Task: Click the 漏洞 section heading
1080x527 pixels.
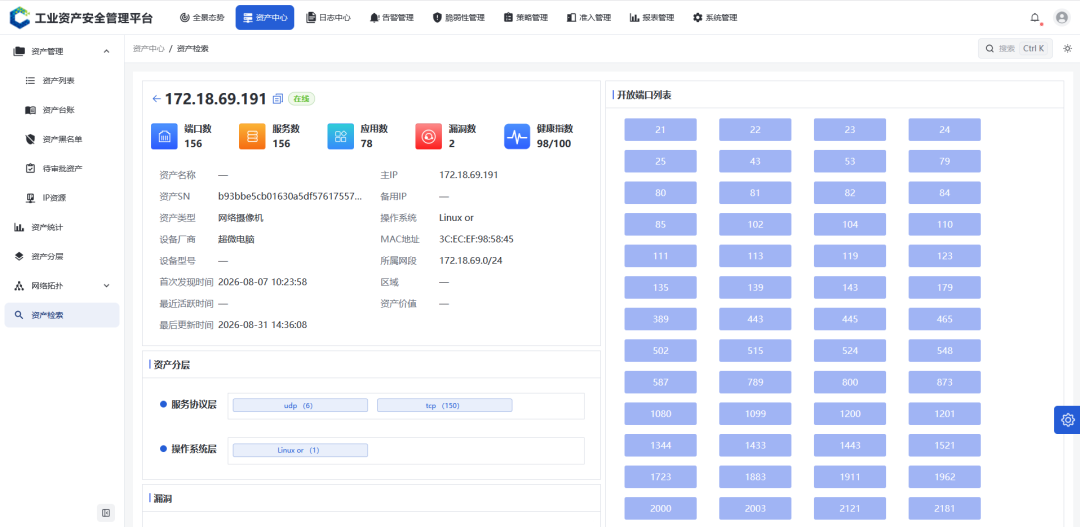Action: (163, 498)
